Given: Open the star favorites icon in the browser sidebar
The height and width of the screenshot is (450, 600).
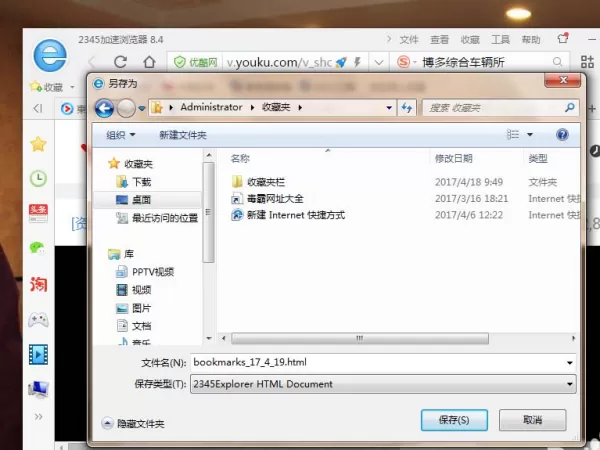Looking at the screenshot, I should [x=38, y=144].
